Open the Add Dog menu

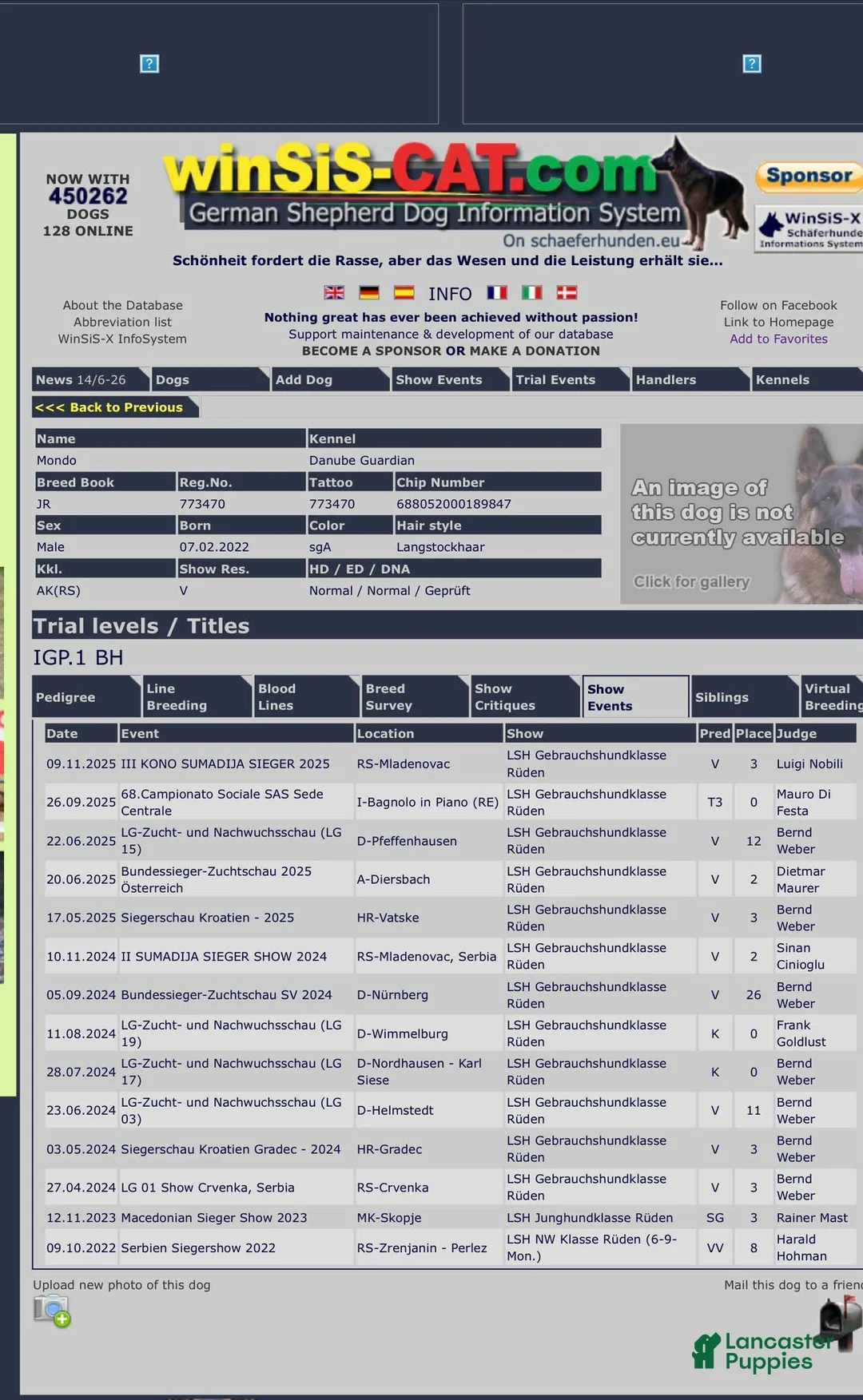coord(330,379)
